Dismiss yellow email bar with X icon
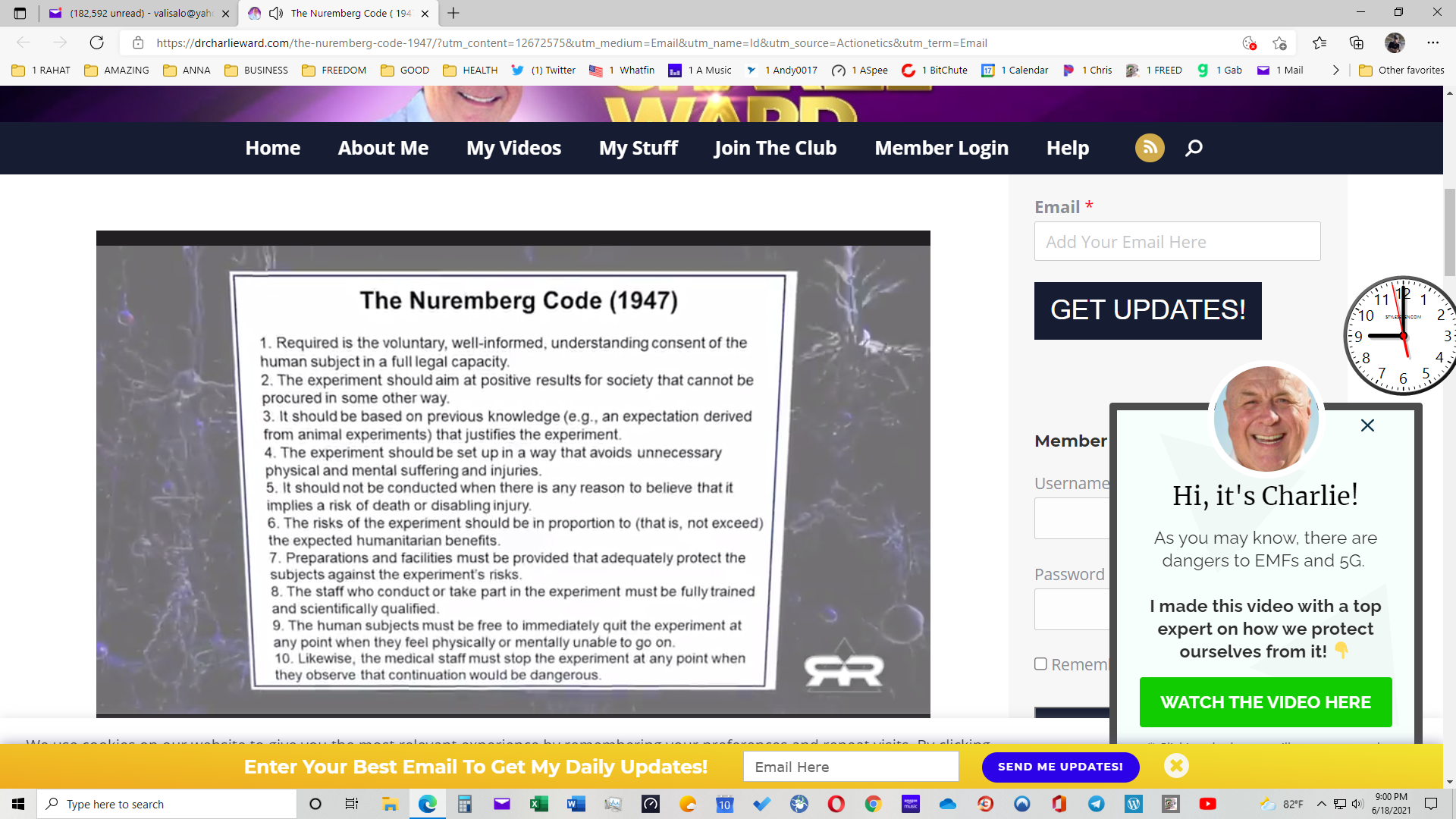Image resolution: width=1456 pixels, height=819 pixels. point(1176,766)
